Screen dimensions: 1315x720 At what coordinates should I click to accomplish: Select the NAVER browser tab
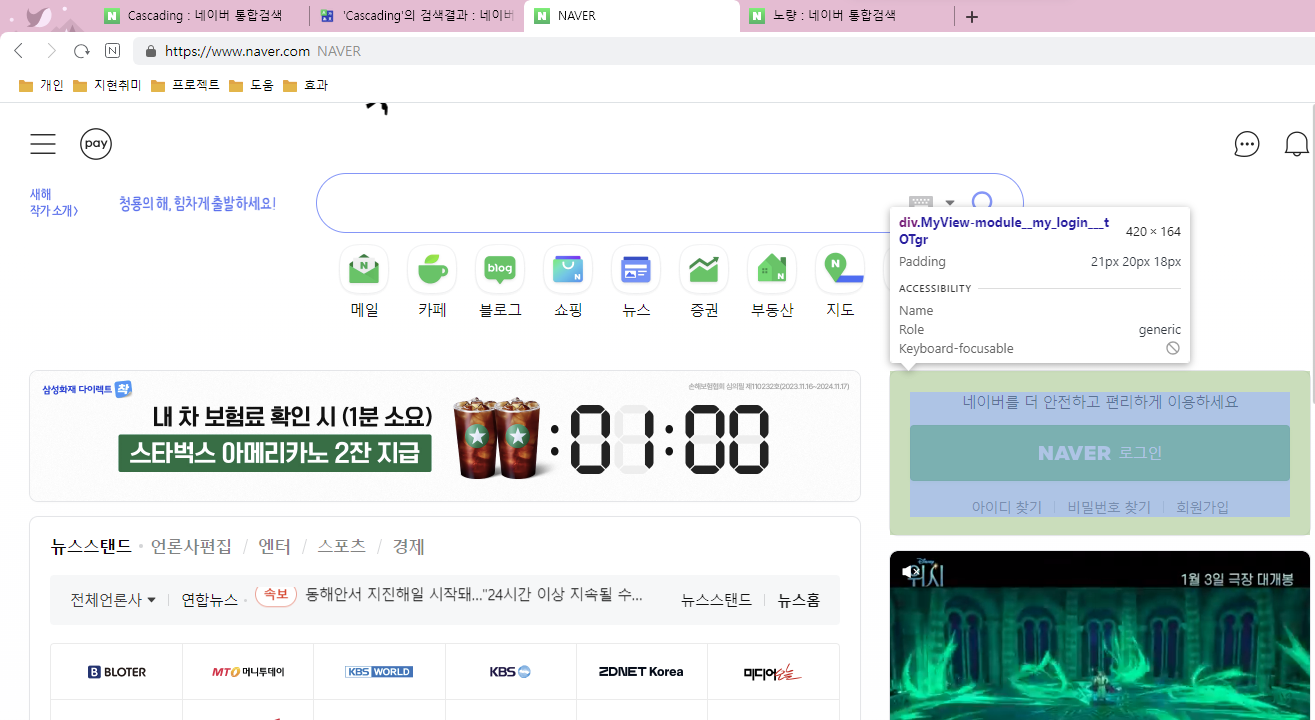[632, 16]
